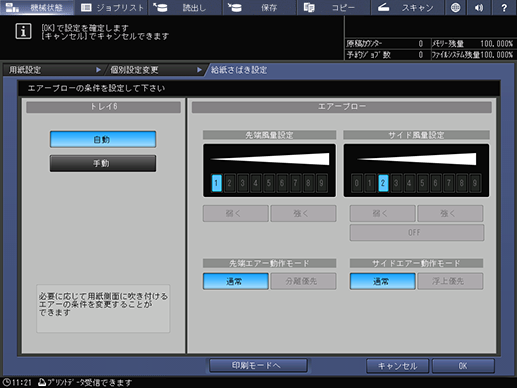Click the speaker volume icon

(479, 7)
